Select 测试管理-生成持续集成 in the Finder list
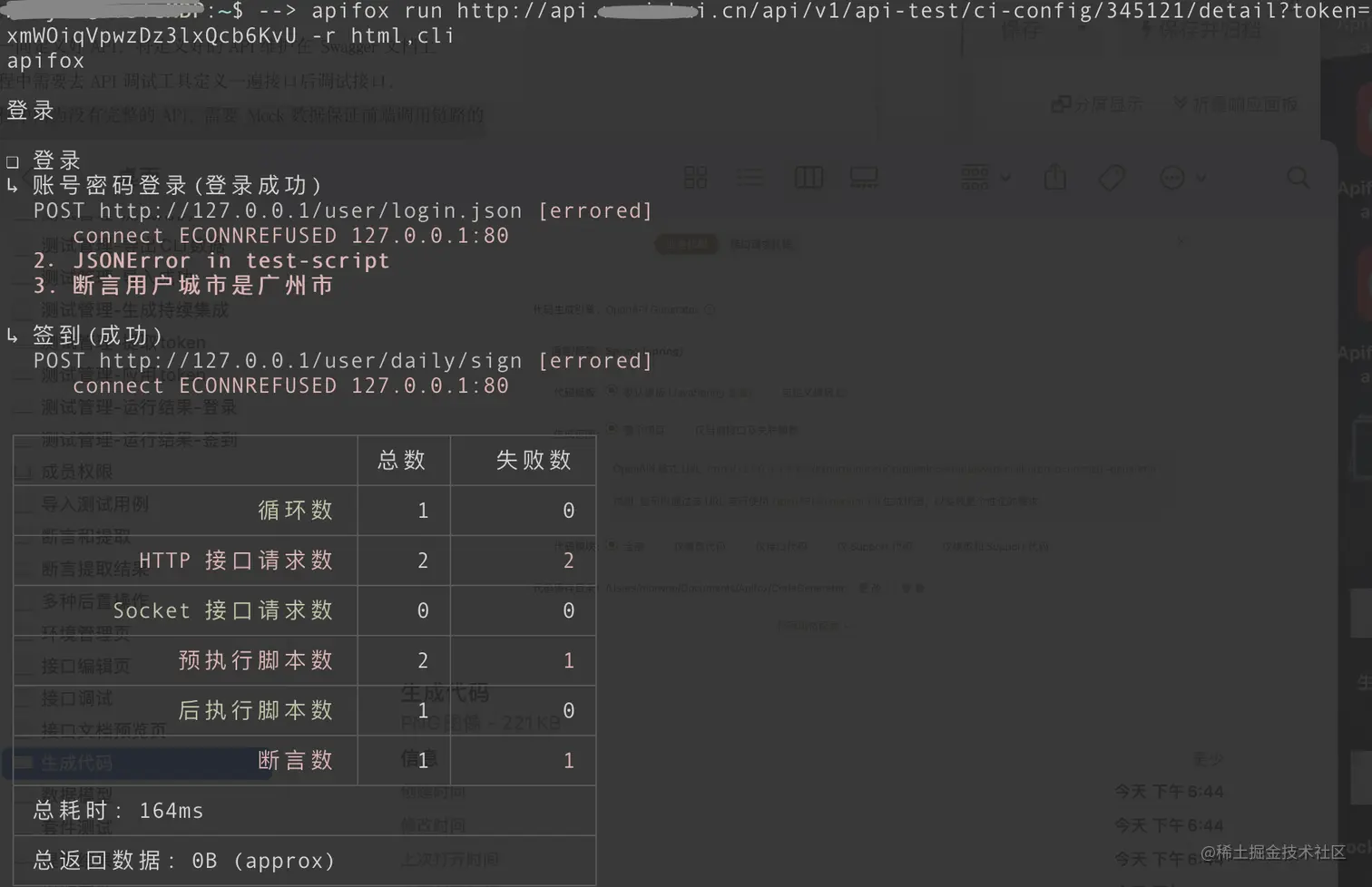 click(134, 310)
